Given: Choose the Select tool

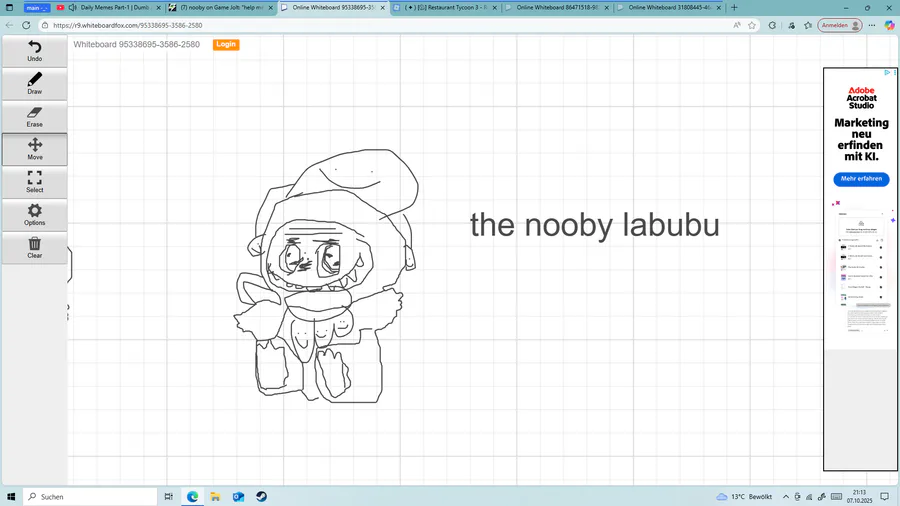Looking at the screenshot, I should click(34, 182).
